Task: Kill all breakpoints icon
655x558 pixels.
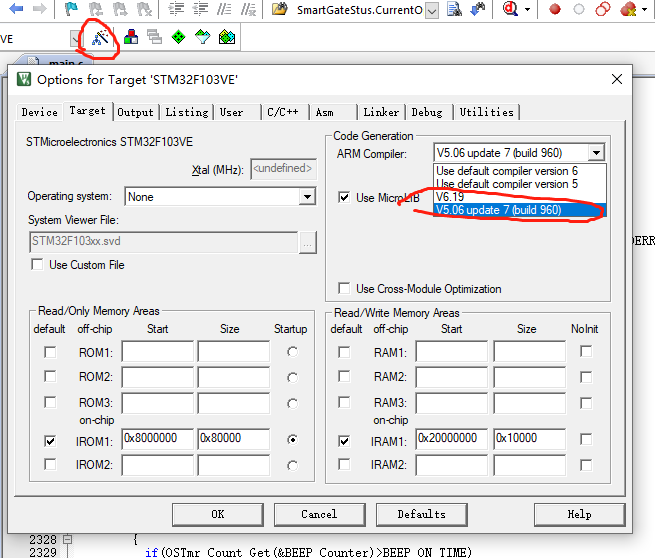Action: click(x=628, y=9)
